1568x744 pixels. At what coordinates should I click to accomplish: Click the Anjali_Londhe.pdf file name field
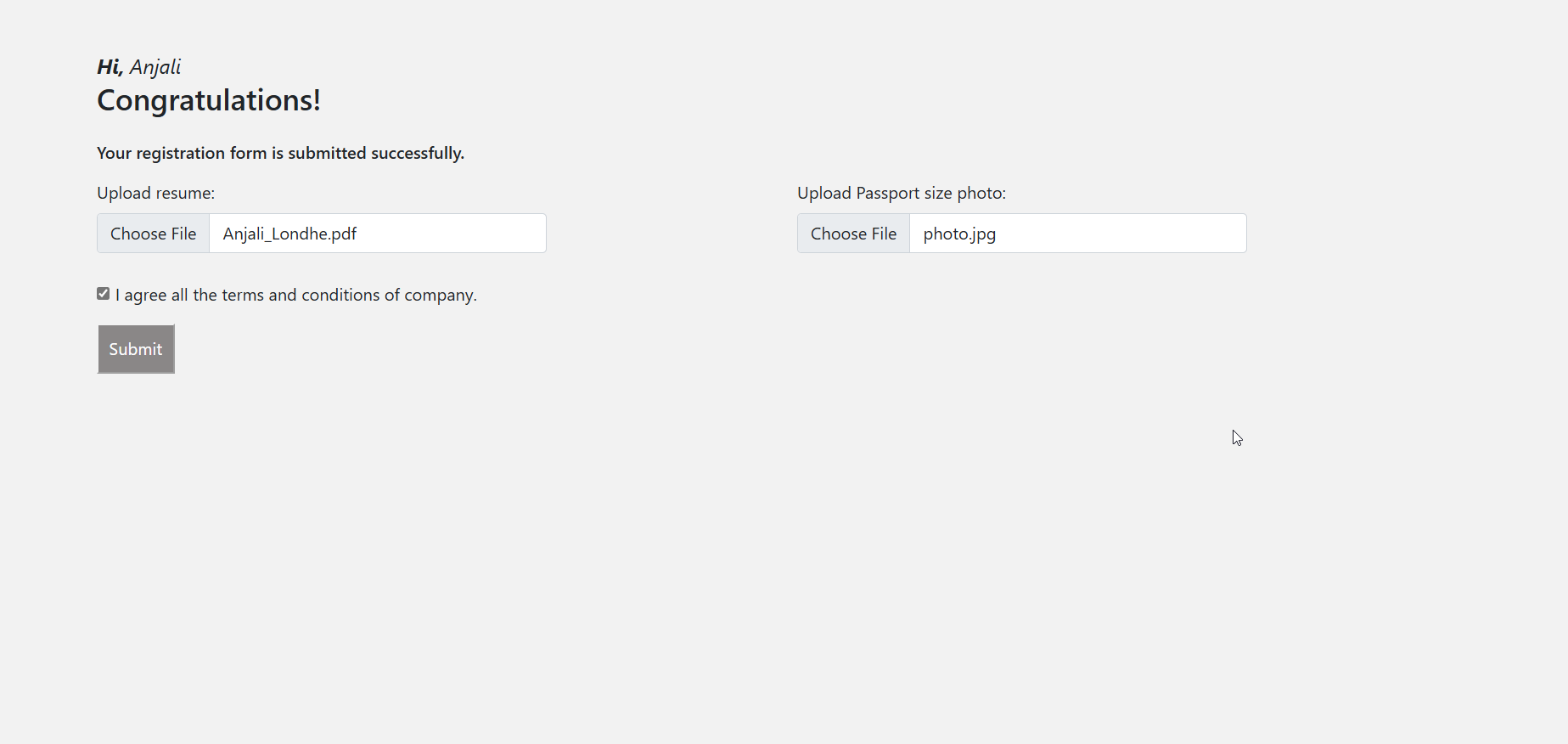(377, 234)
